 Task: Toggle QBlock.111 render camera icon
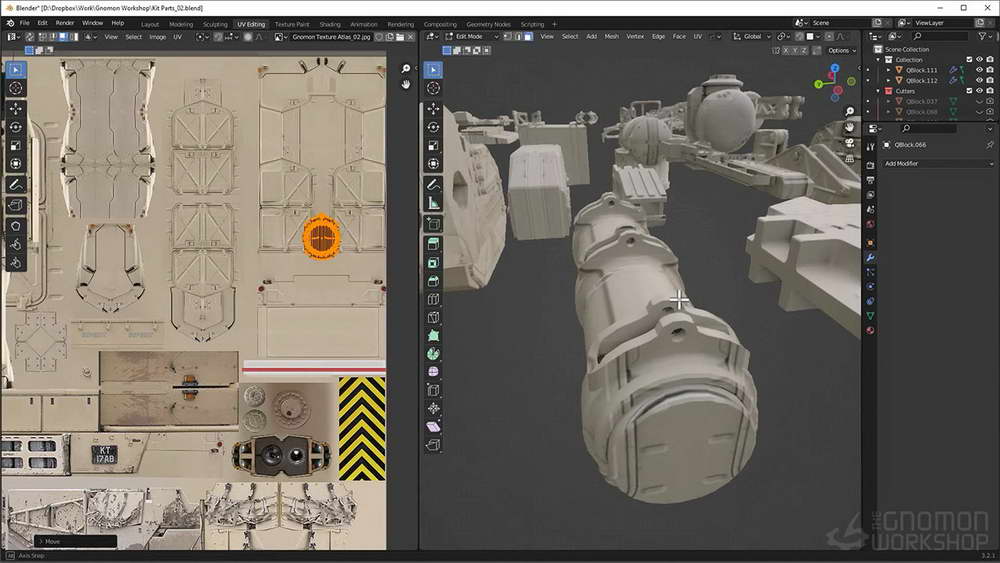point(990,70)
